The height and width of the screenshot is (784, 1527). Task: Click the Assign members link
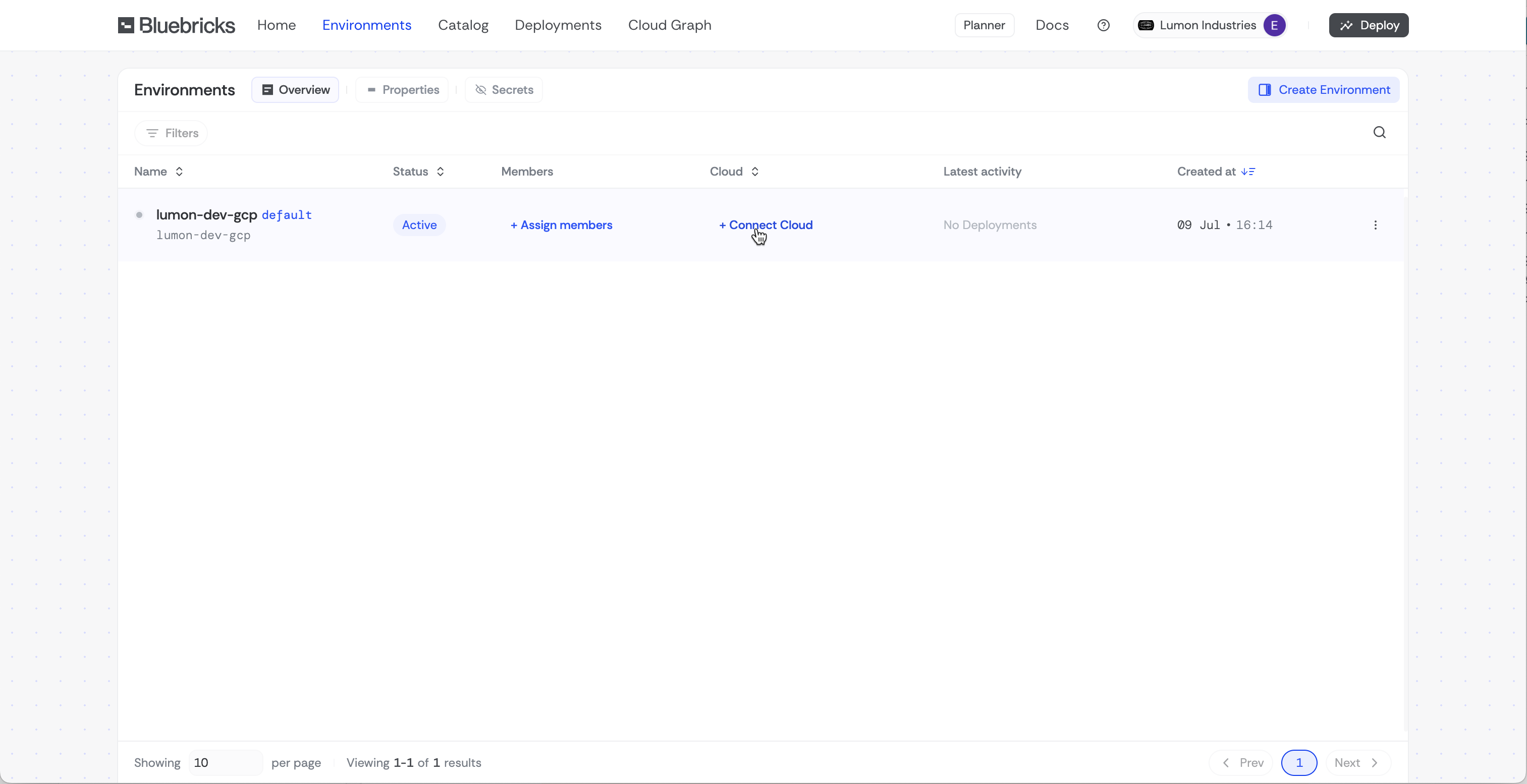click(x=561, y=225)
